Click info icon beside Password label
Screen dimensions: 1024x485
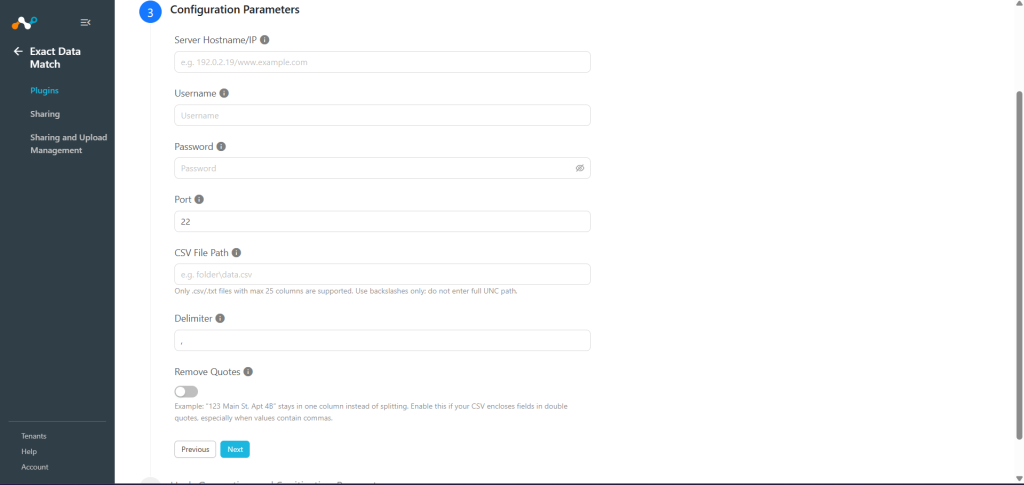point(221,147)
